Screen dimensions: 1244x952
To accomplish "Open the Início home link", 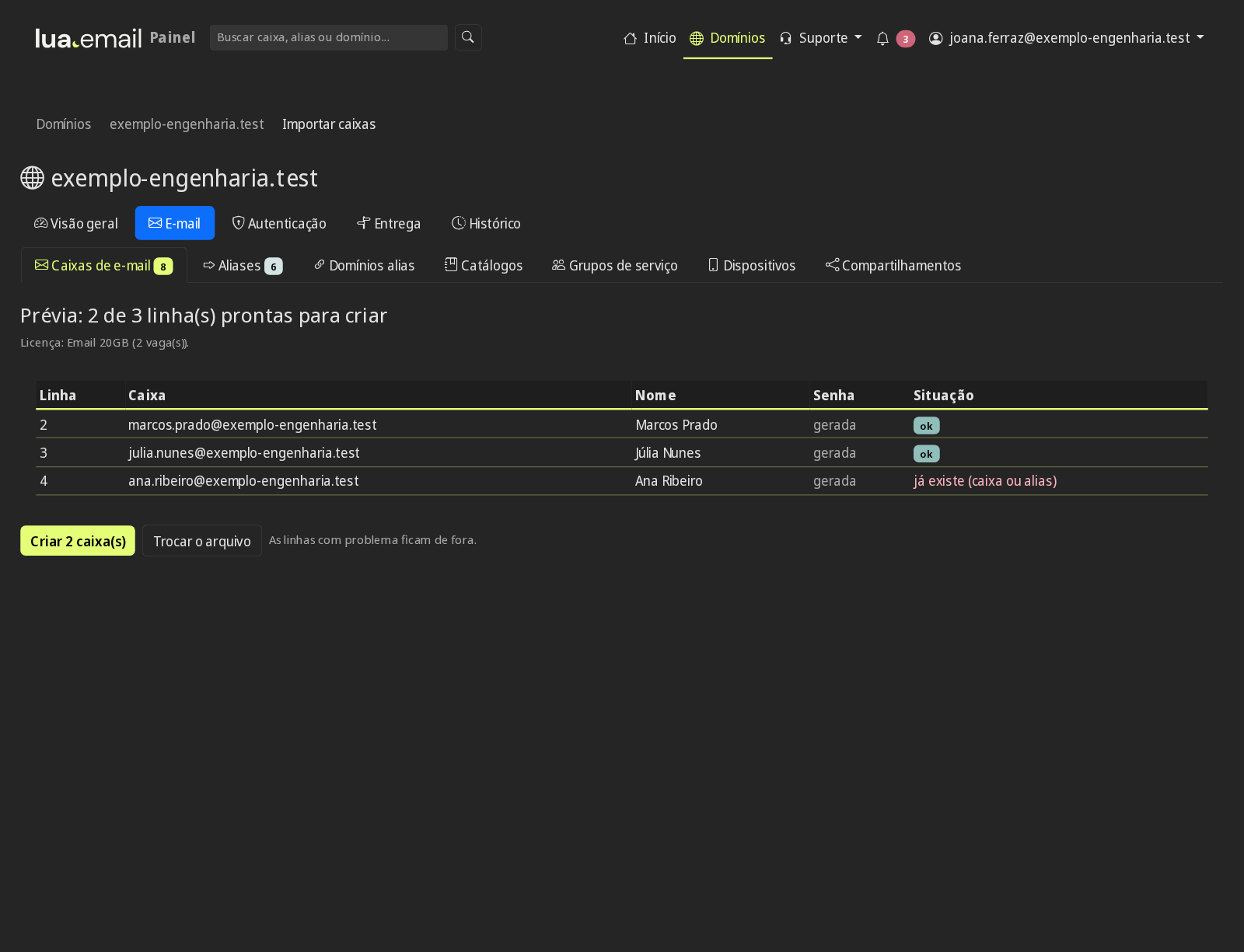I will 650,38.
